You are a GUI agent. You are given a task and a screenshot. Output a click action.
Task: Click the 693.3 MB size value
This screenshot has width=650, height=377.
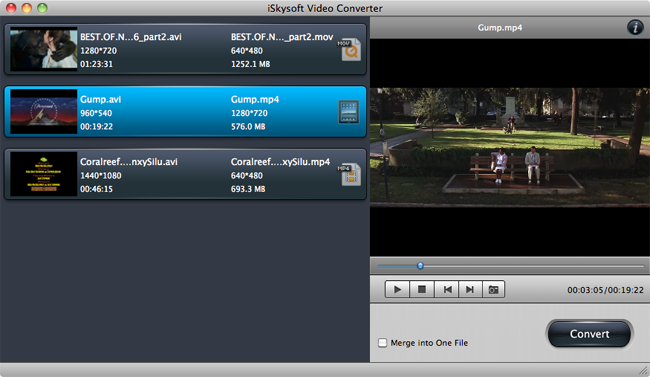click(248, 189)
